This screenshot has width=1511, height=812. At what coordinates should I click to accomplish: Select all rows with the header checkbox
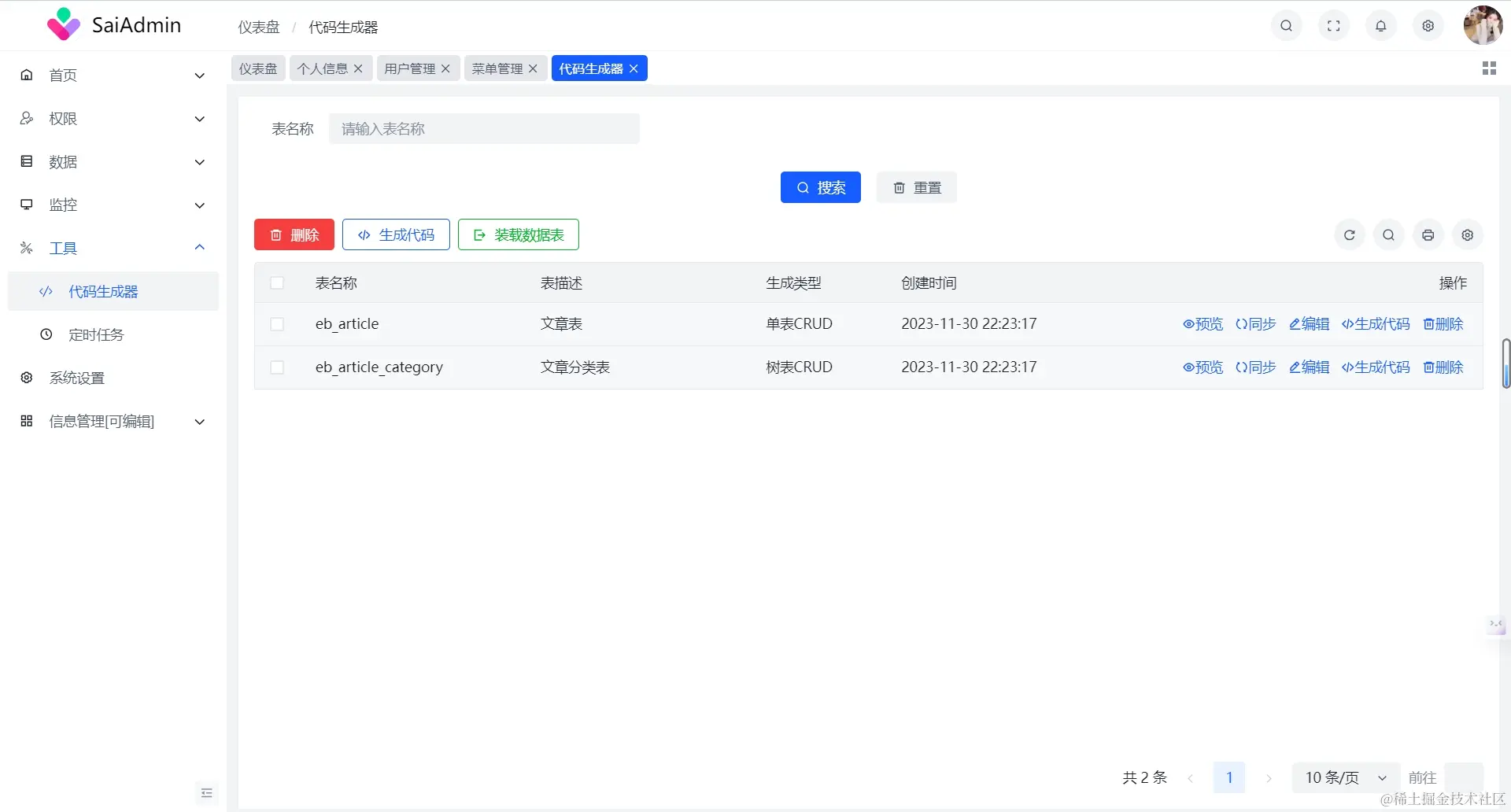tap(277, 282)
